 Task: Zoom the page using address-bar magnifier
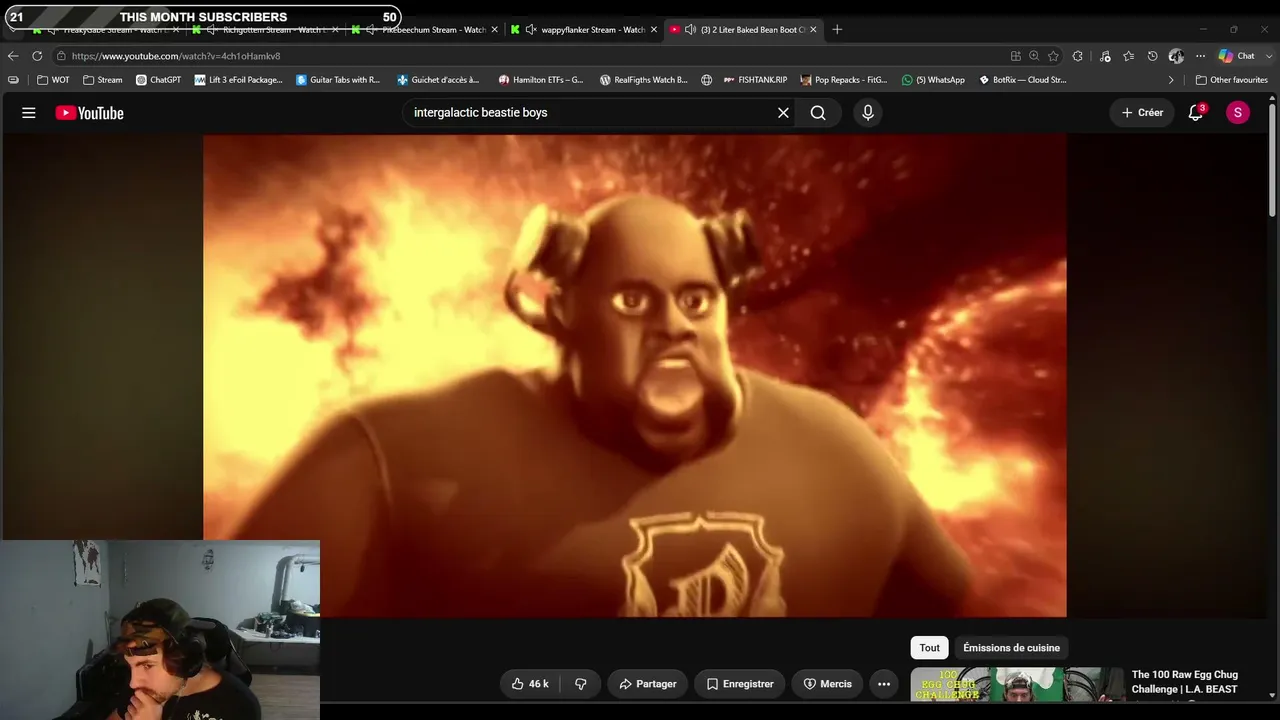pyautogui.click(x=1034, y=56)
